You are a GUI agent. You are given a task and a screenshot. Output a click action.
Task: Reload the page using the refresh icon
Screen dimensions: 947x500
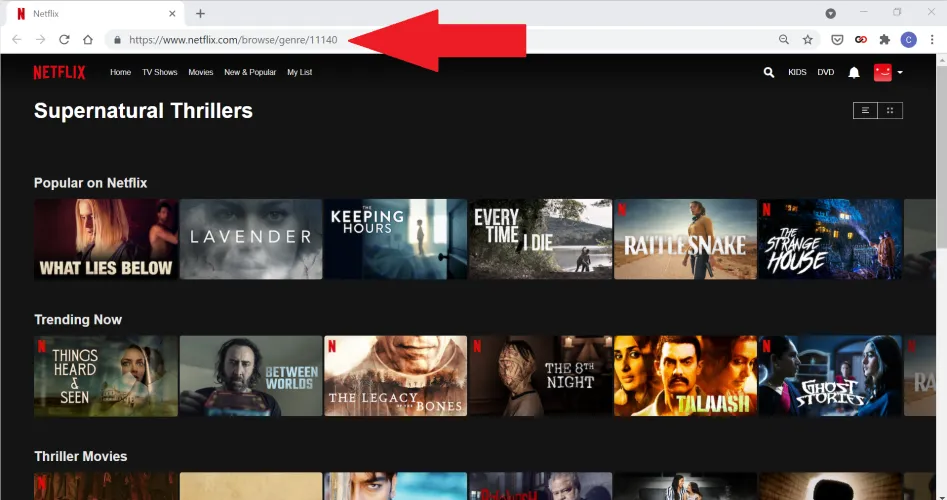point(64,40)
